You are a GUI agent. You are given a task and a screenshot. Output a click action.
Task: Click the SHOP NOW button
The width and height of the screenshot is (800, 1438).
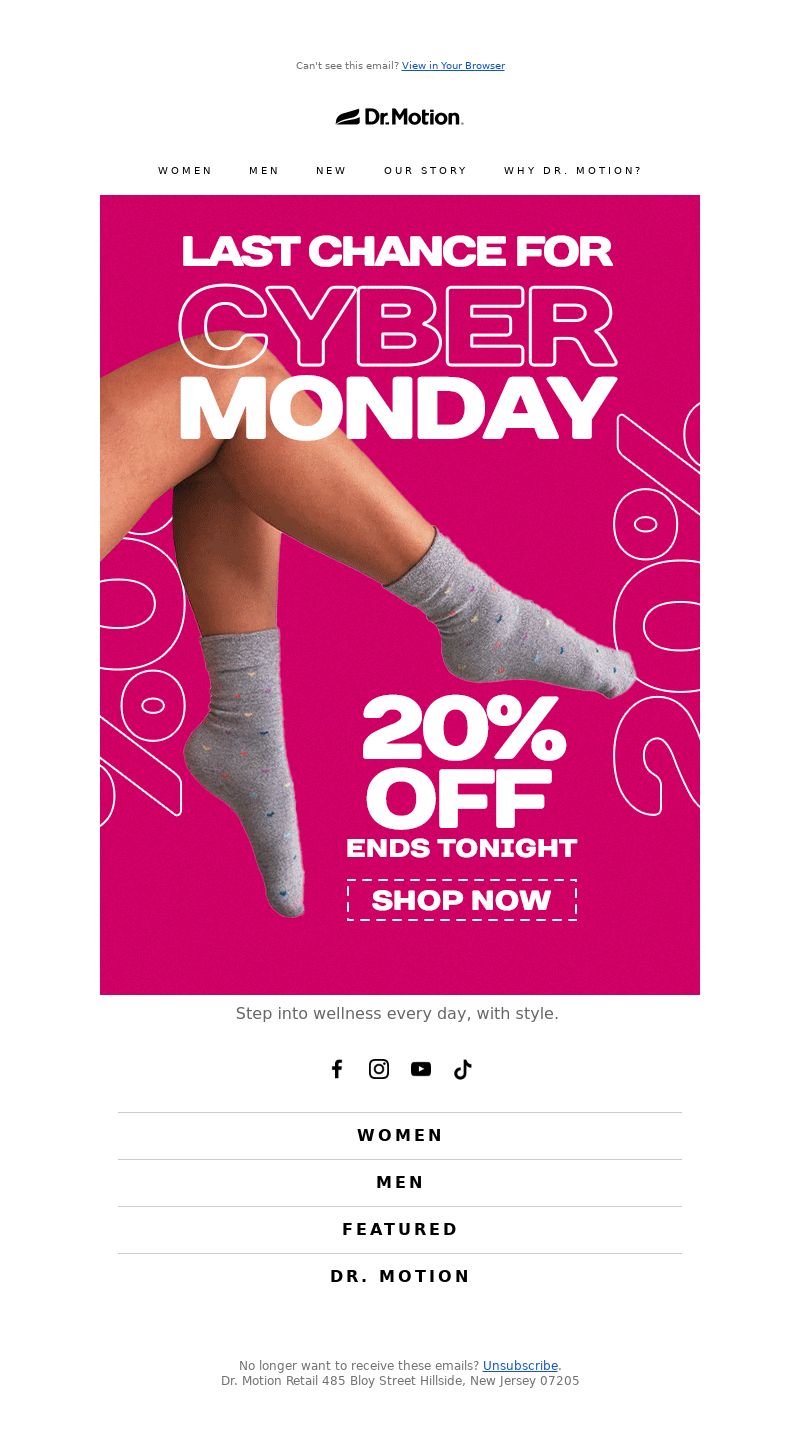(462, 900)
